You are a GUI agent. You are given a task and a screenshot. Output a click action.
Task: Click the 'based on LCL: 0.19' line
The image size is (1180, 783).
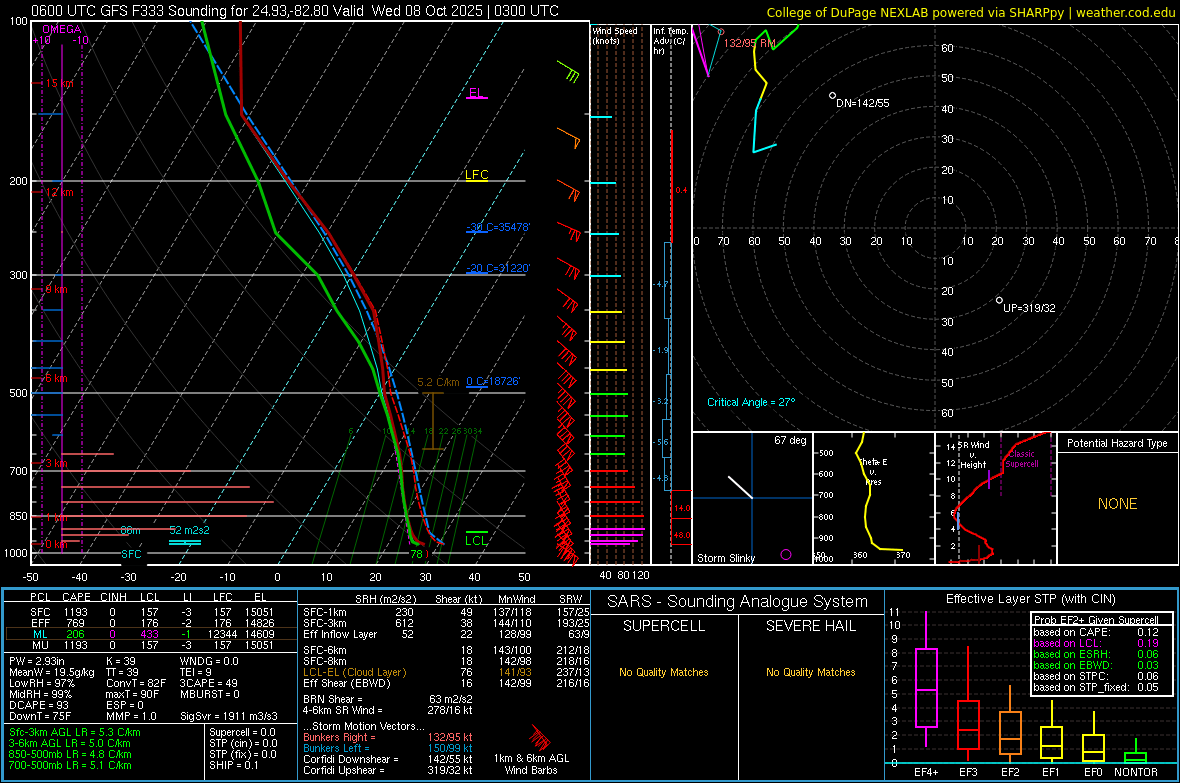click(1096, 643)
